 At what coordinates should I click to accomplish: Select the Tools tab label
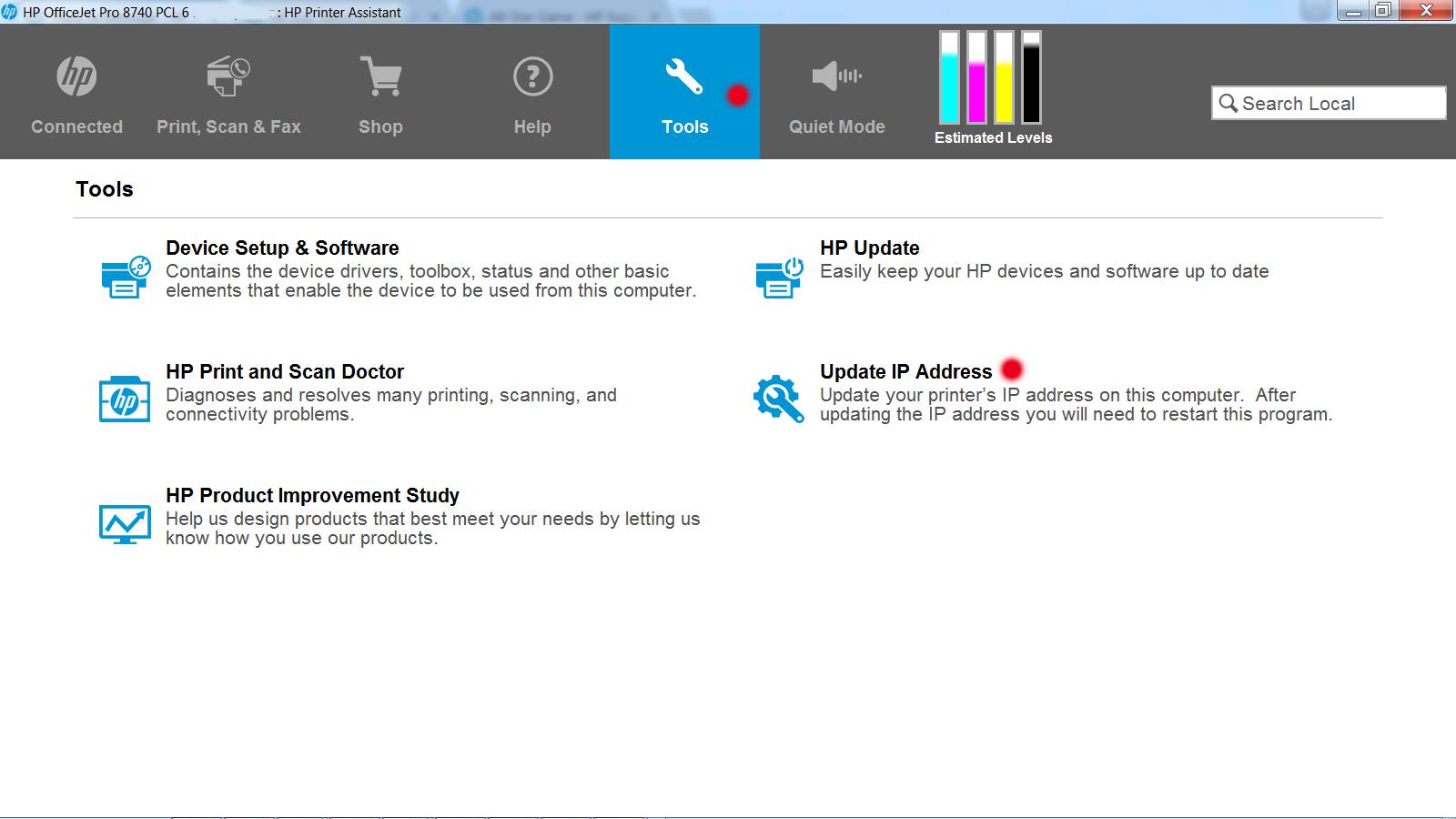click(684, 126)
